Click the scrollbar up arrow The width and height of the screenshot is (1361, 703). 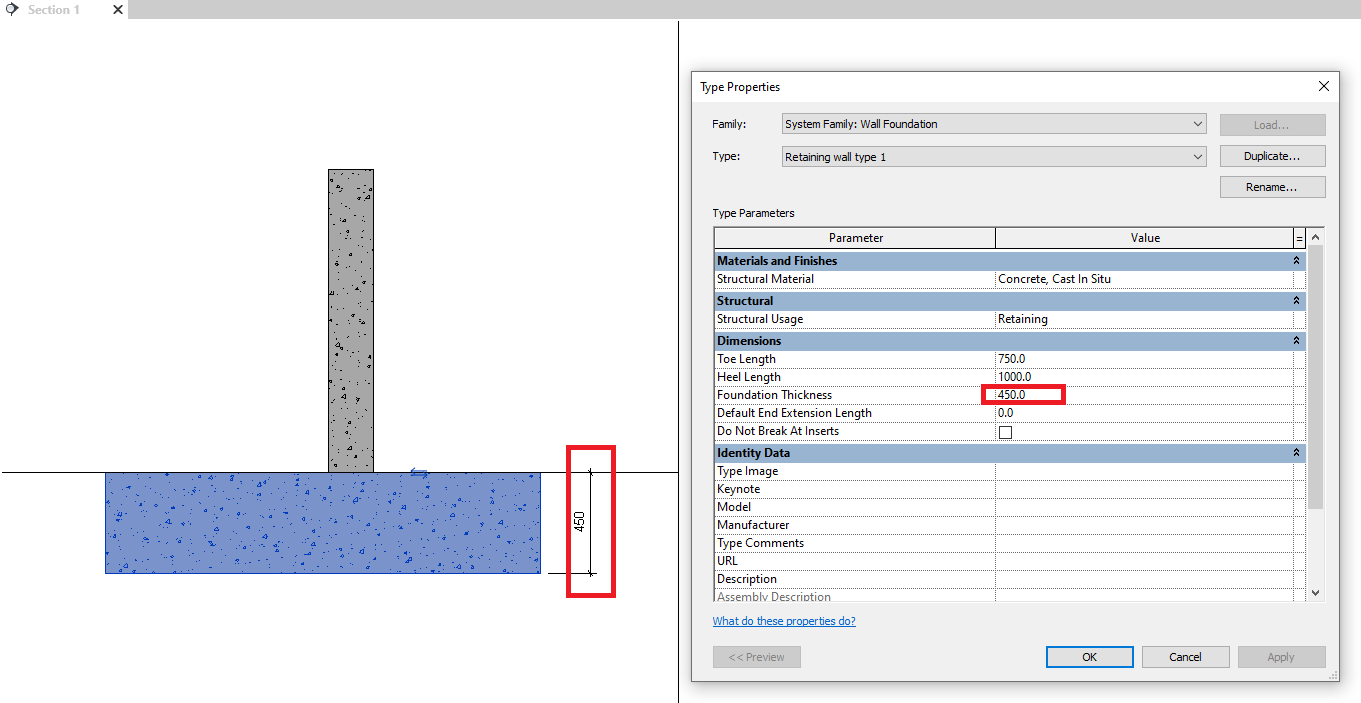(x=1316, y=236)
